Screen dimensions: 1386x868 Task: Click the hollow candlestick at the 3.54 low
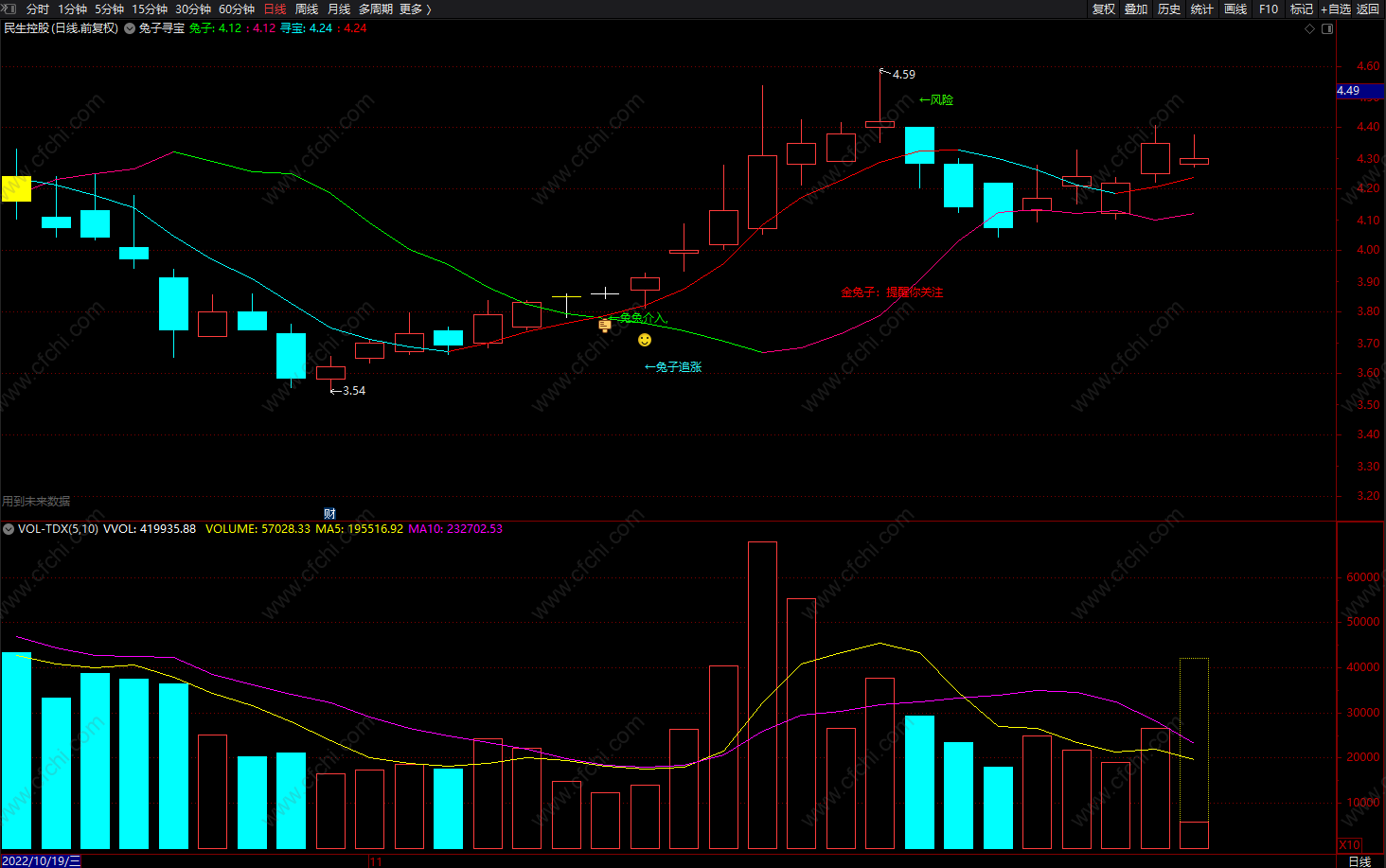coord(330,373)
